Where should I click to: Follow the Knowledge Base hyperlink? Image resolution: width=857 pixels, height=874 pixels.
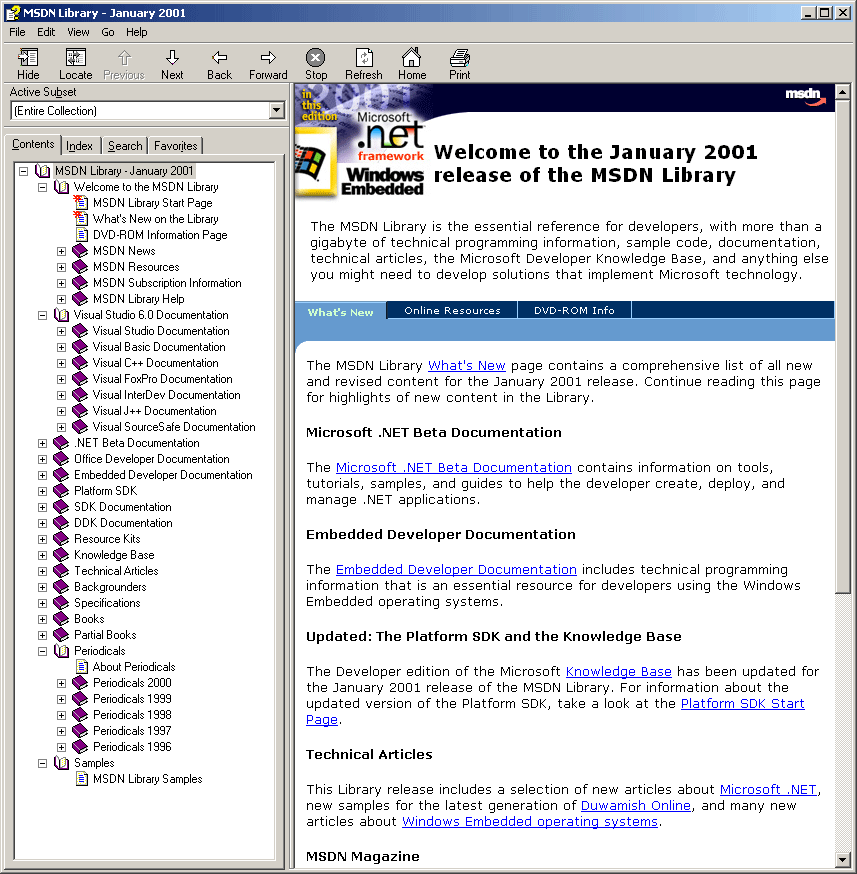619,671
